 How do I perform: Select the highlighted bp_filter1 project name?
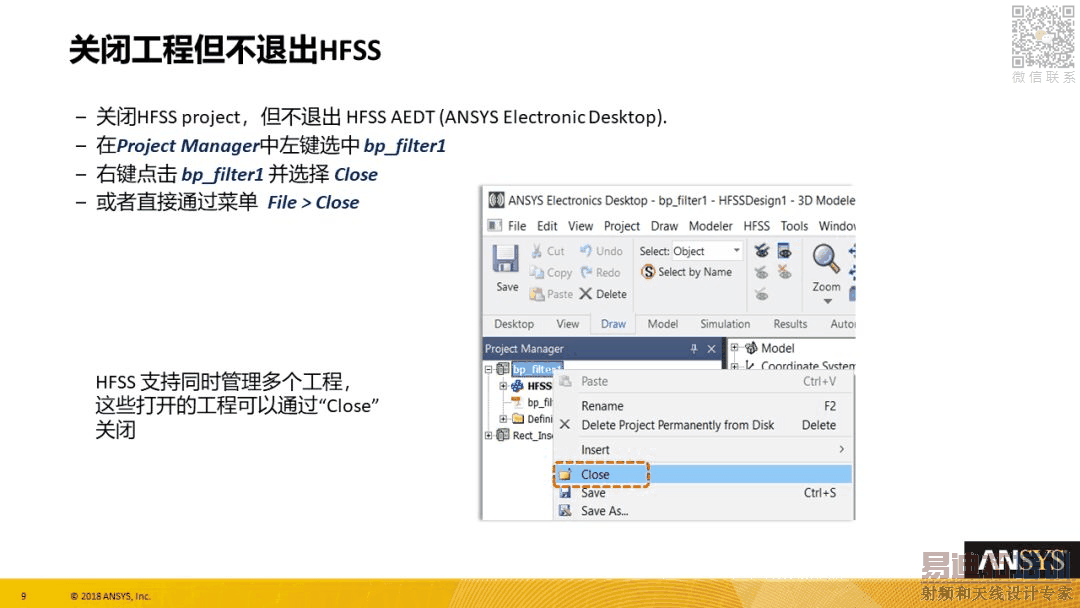[537, 369]
